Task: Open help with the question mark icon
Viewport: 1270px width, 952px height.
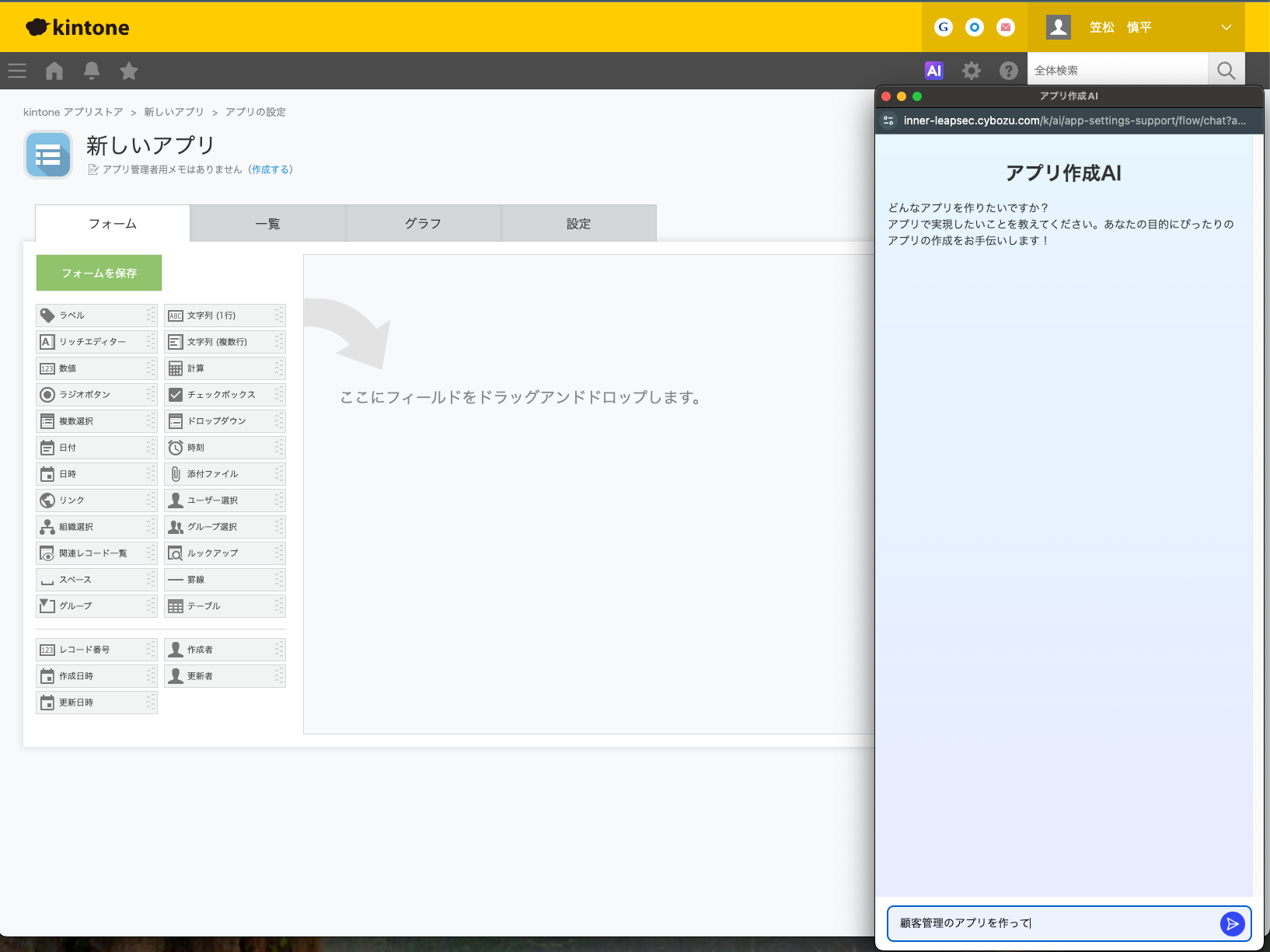Action: (1008, 70)
